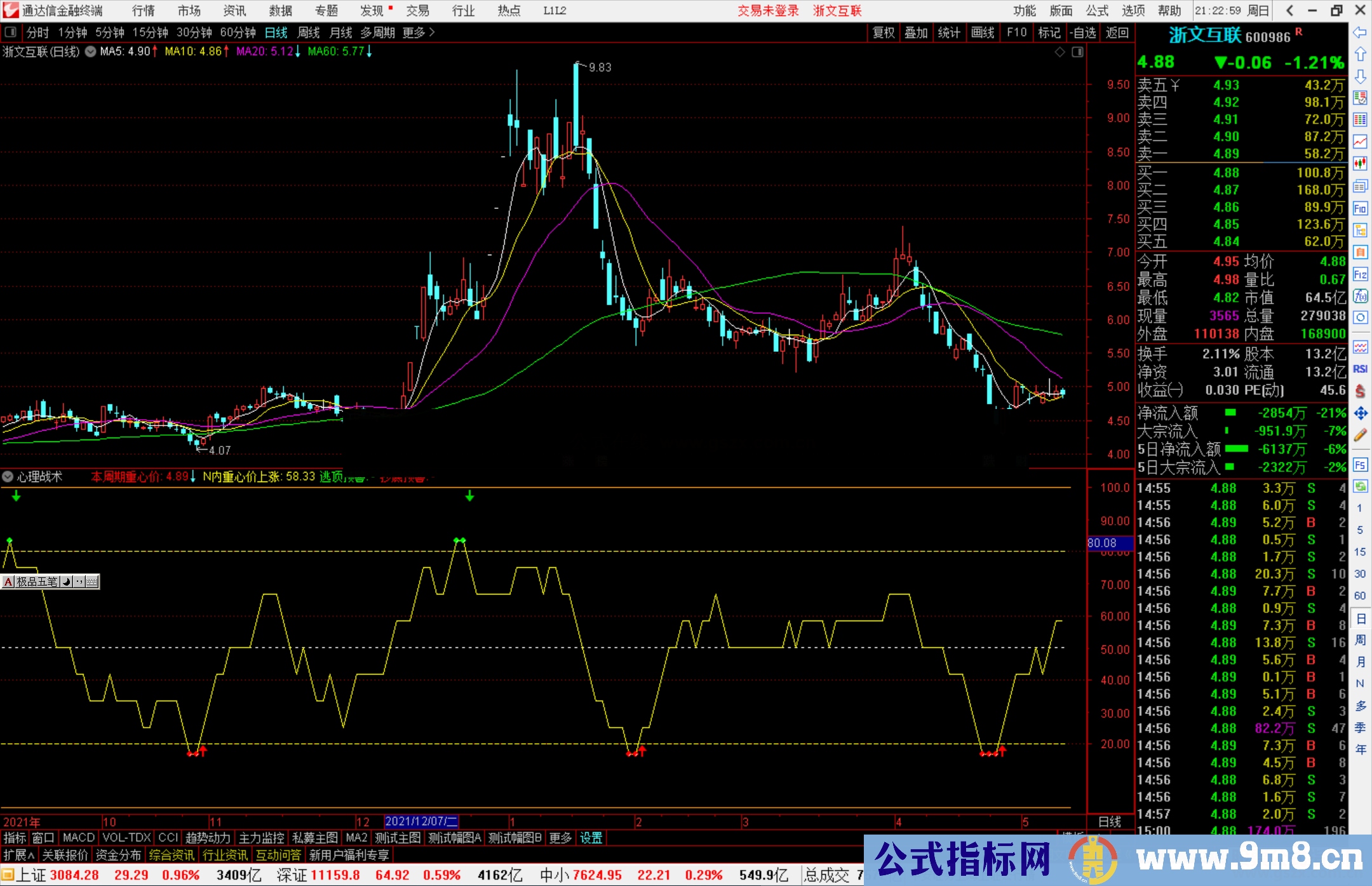
Task: Open the MA5 moving average dropdown arrow
Action: pos(90,51)
